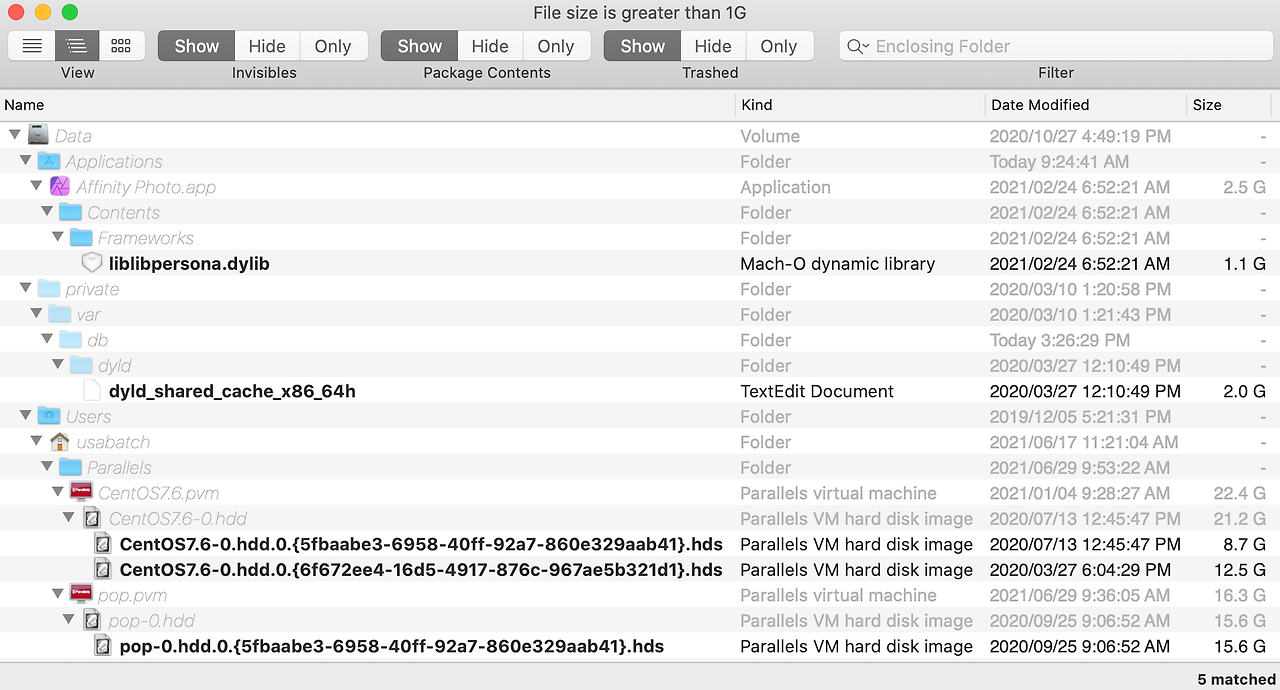Click the usabatch home folder icon
The height and width of the screenshot is (690, 1280).
(59, 442)
